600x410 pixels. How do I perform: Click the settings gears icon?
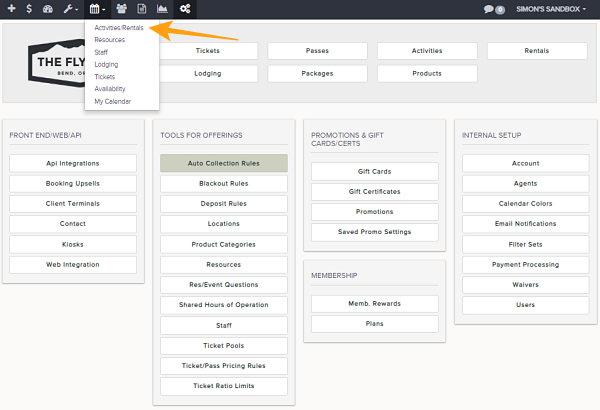[x=186, y=9]
